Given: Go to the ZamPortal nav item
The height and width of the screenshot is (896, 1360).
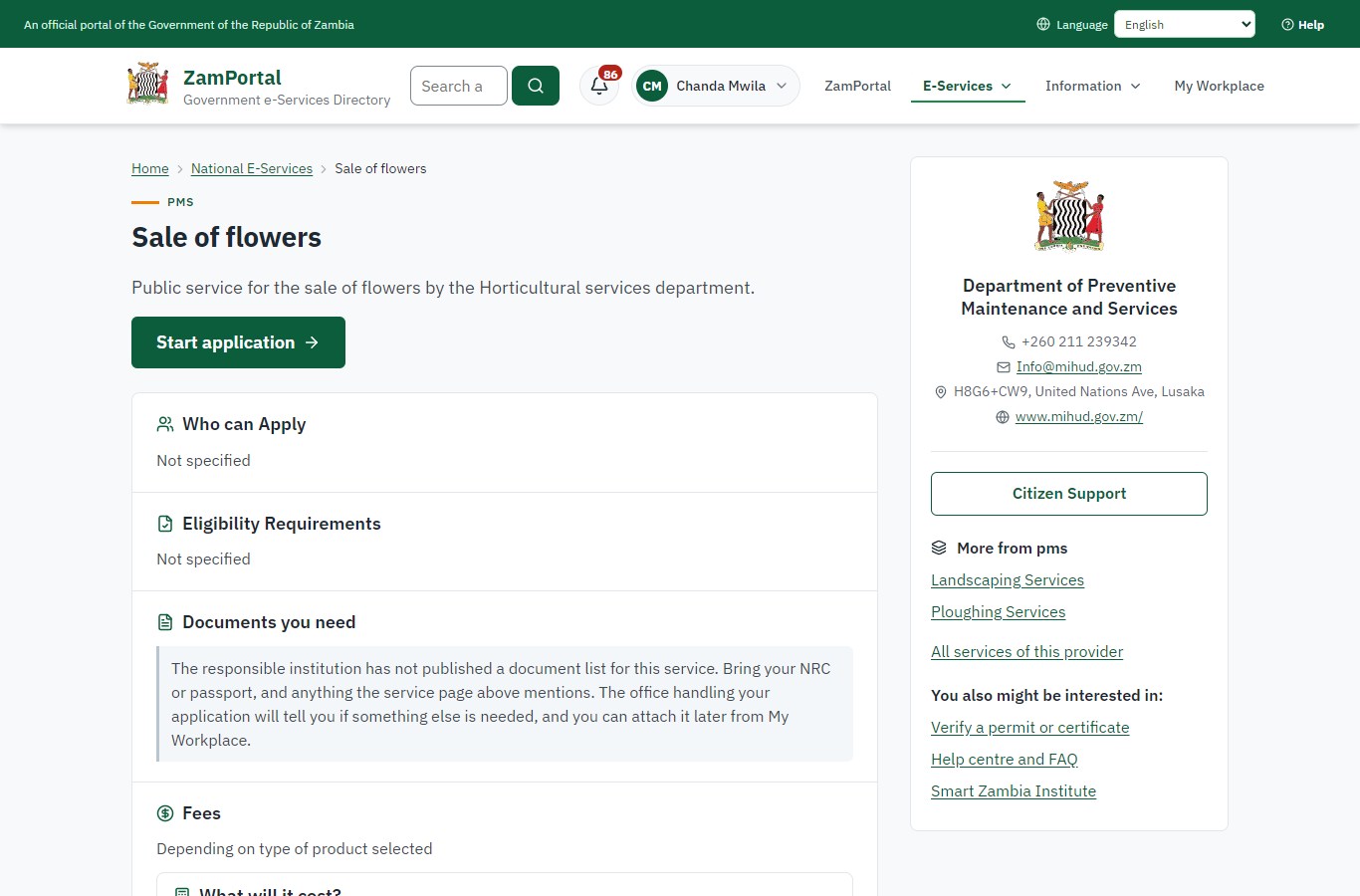Looking at the screenshot, I should (857, 86).
